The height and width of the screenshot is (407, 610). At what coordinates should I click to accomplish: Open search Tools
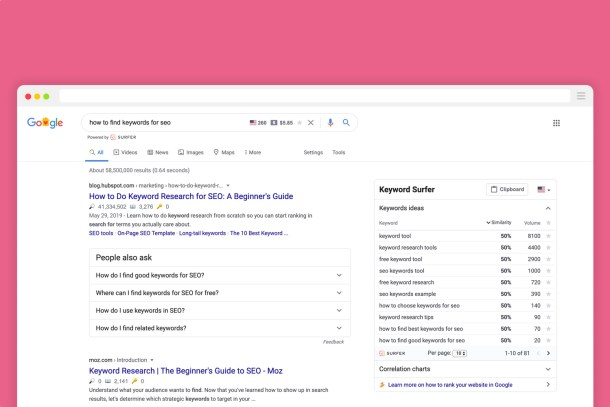pyautogui.click(x=338, y=153)
